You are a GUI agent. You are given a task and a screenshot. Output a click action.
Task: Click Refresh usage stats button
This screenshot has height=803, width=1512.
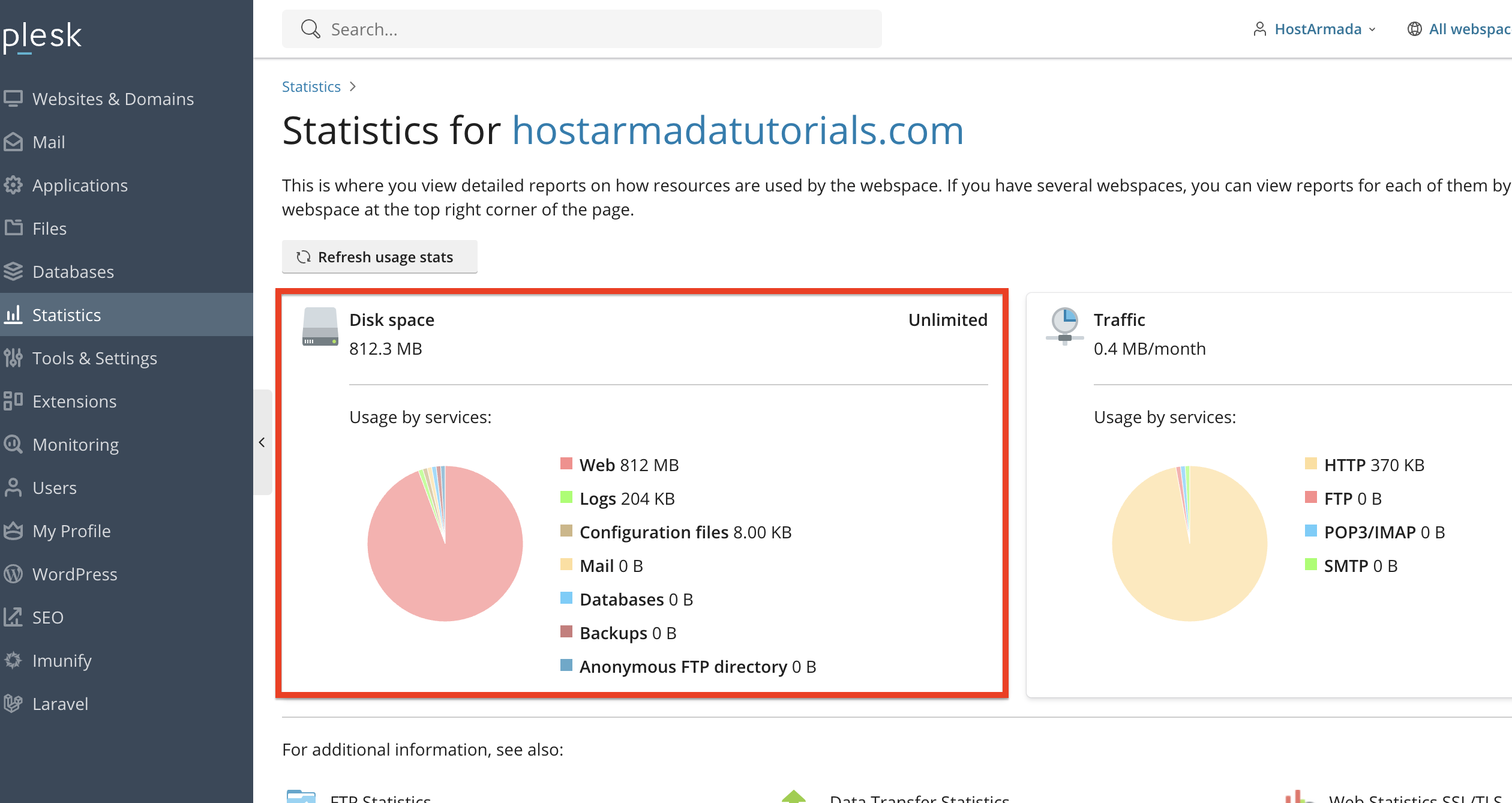(x=380, y=257)
